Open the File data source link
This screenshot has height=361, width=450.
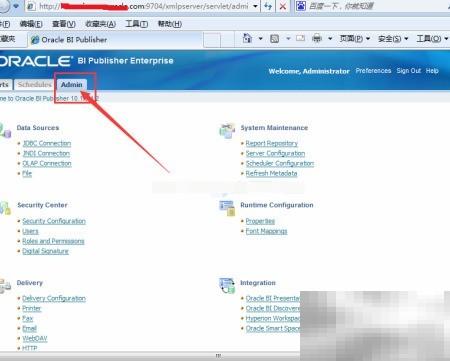coord(27,173)
